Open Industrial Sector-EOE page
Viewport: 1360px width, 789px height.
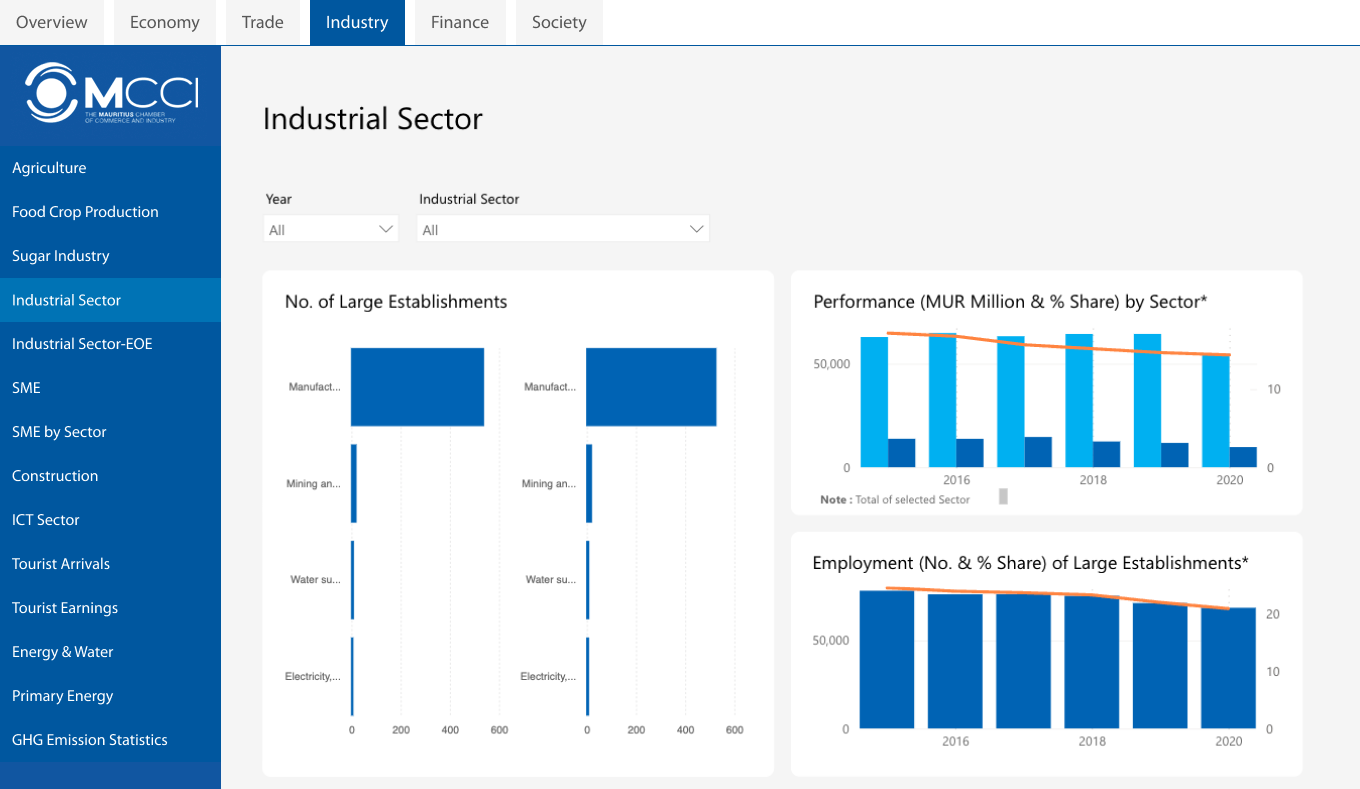tap(82, 344)
